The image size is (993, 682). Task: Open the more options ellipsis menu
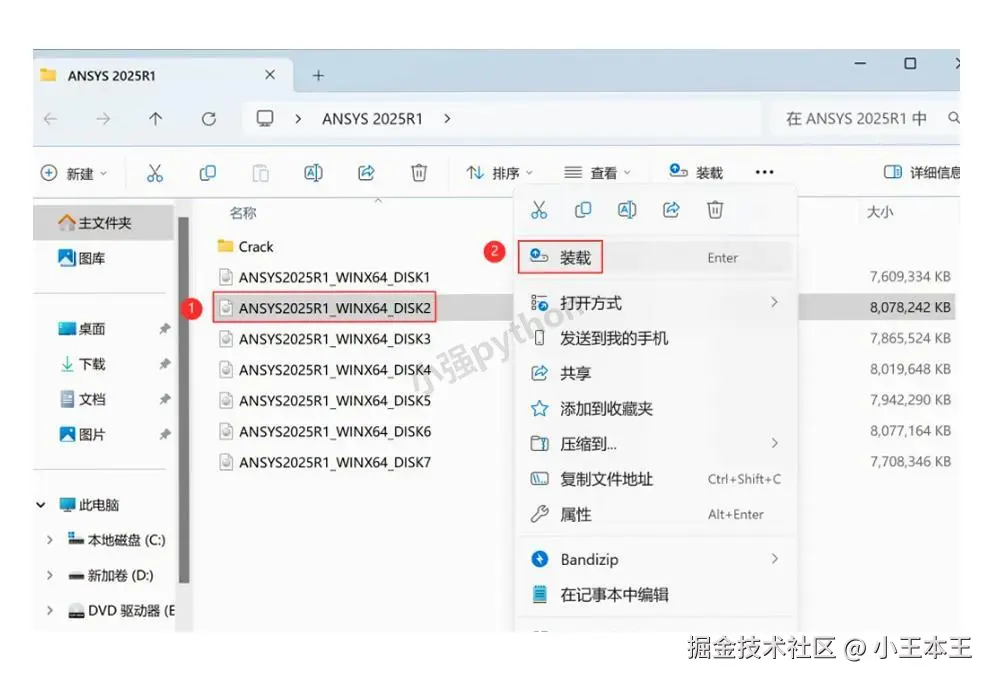[x=764, y=172]
